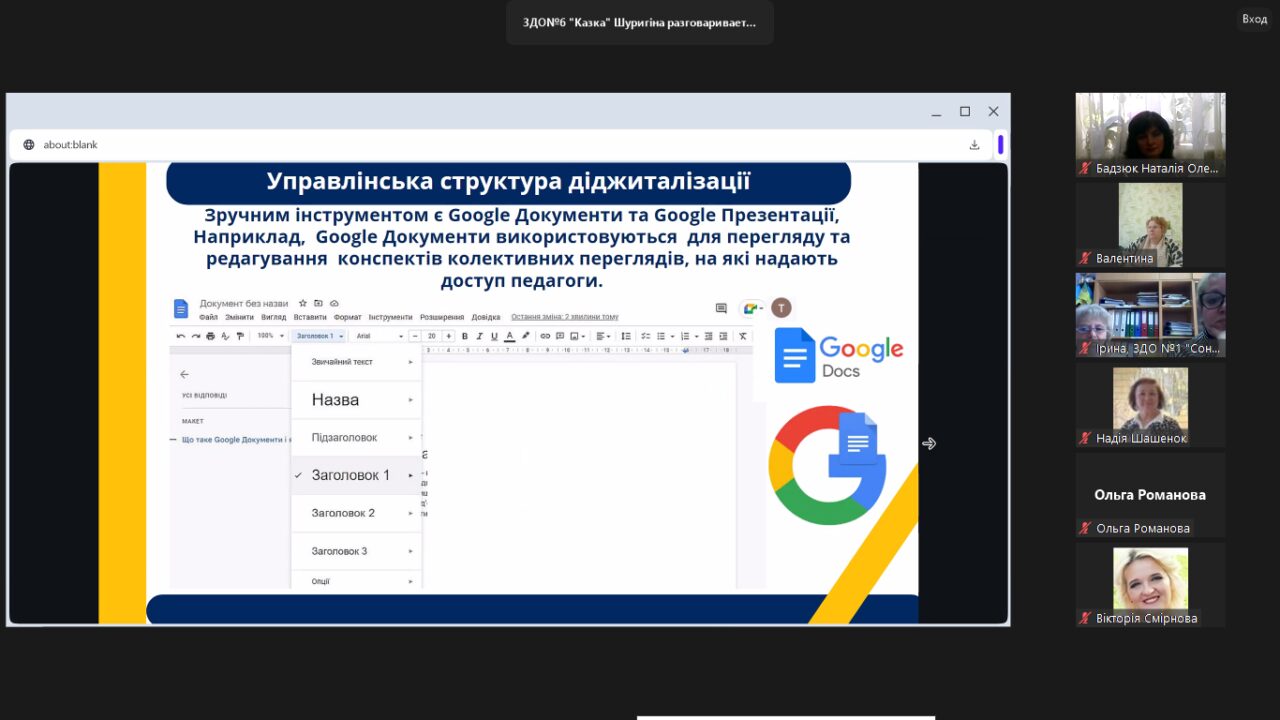
Task: Click the numbered list icon
Action: (x=685, y=336)
